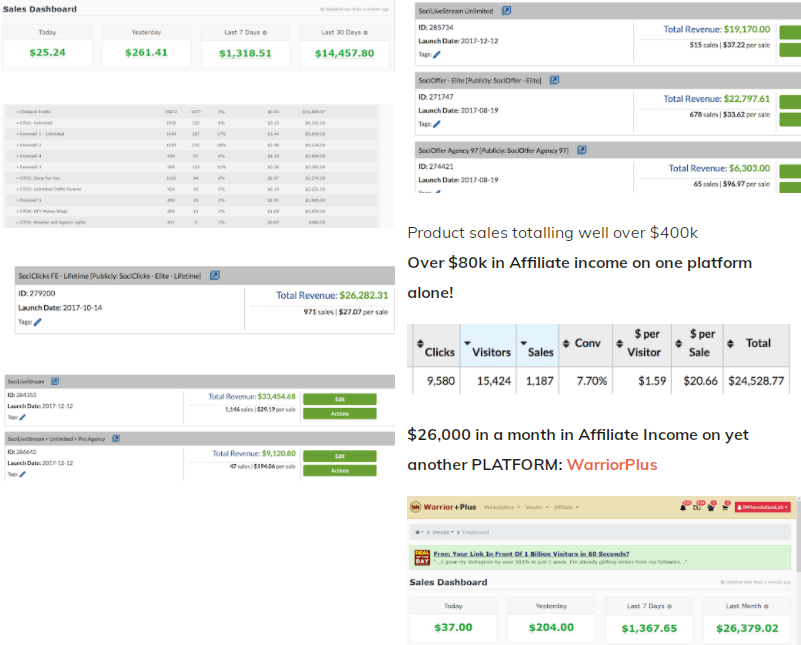Open external link for SociLiveStream + Unlimited + Pro Agency

tap(116, 438)
